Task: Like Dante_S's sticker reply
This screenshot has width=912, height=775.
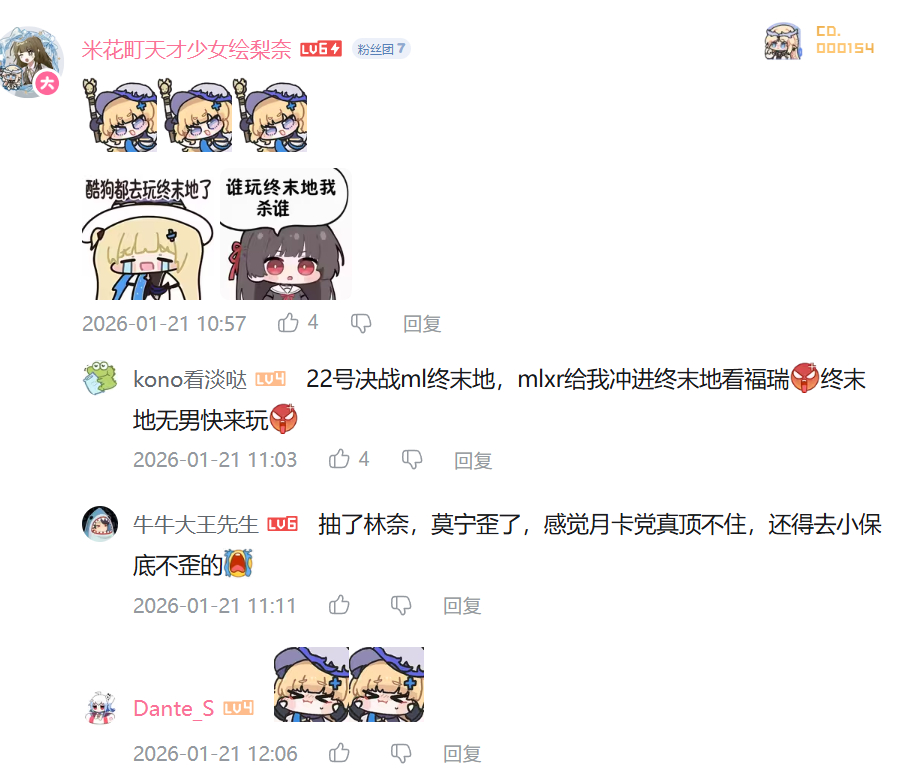Action: point(339,753)
